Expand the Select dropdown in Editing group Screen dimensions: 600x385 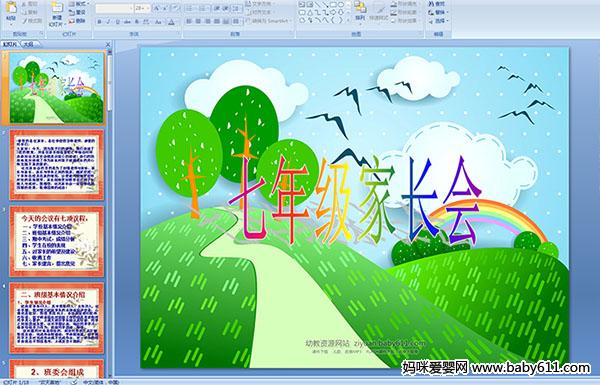438,21
